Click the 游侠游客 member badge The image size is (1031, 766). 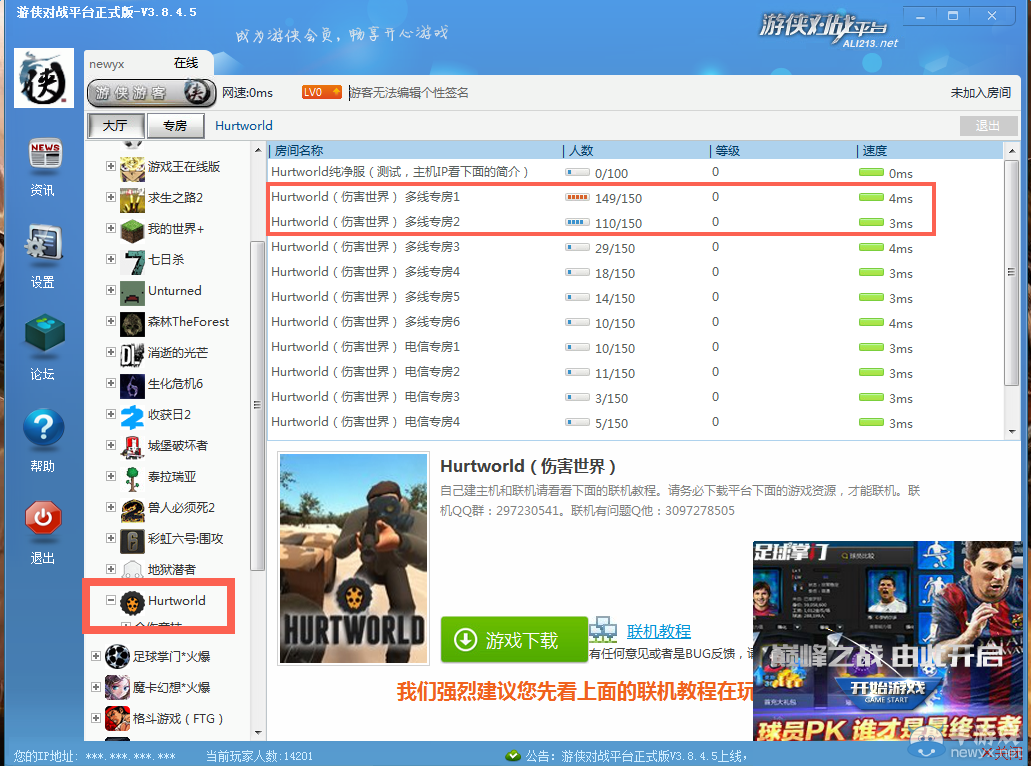point(151,93)
